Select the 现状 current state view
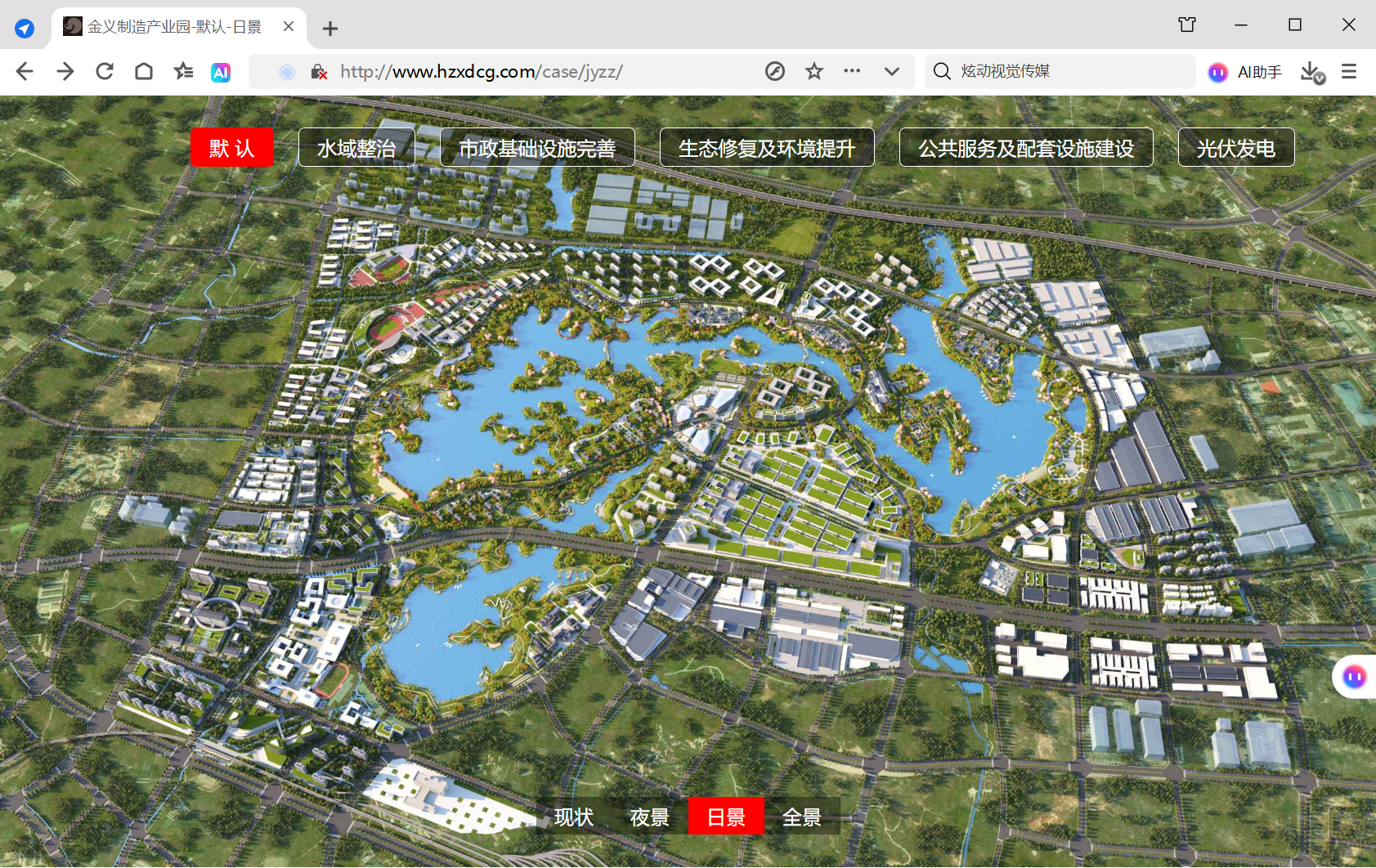 (574, 817)
